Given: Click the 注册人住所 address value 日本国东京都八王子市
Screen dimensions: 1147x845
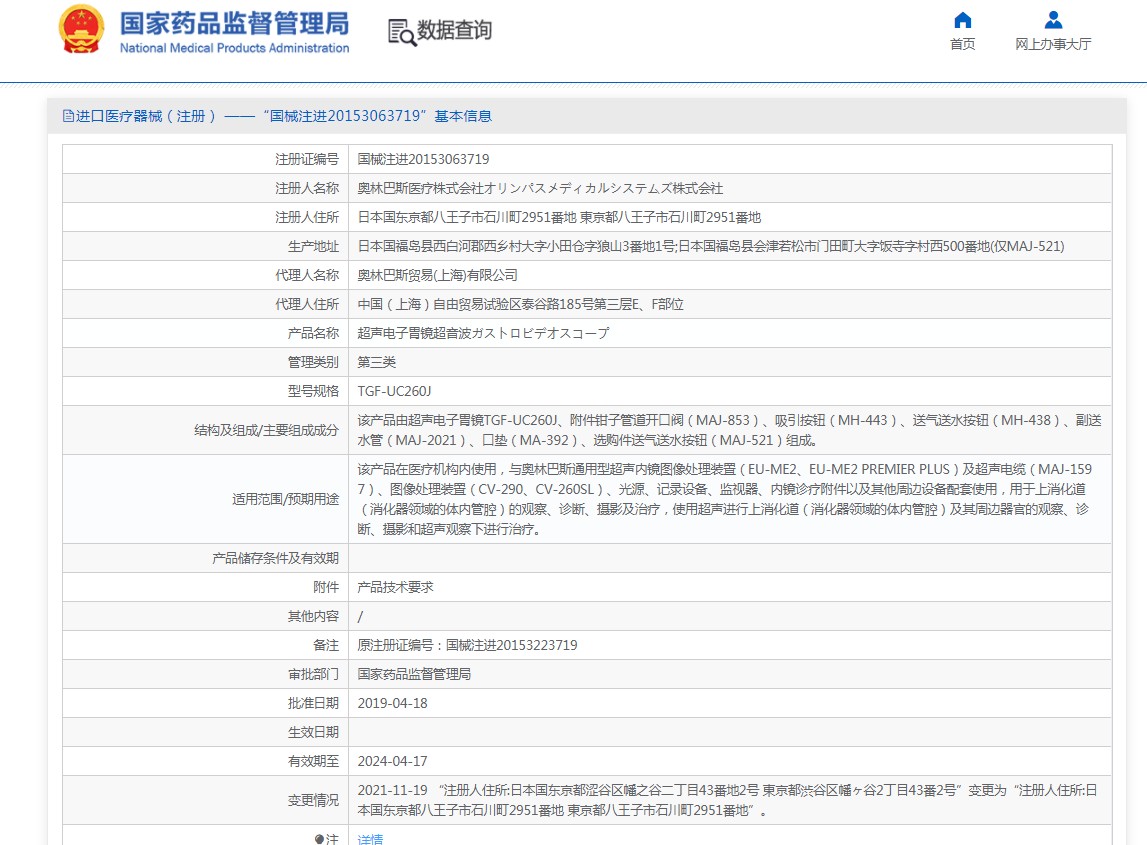Looking at the screenshot, I should tap(559, 217).
